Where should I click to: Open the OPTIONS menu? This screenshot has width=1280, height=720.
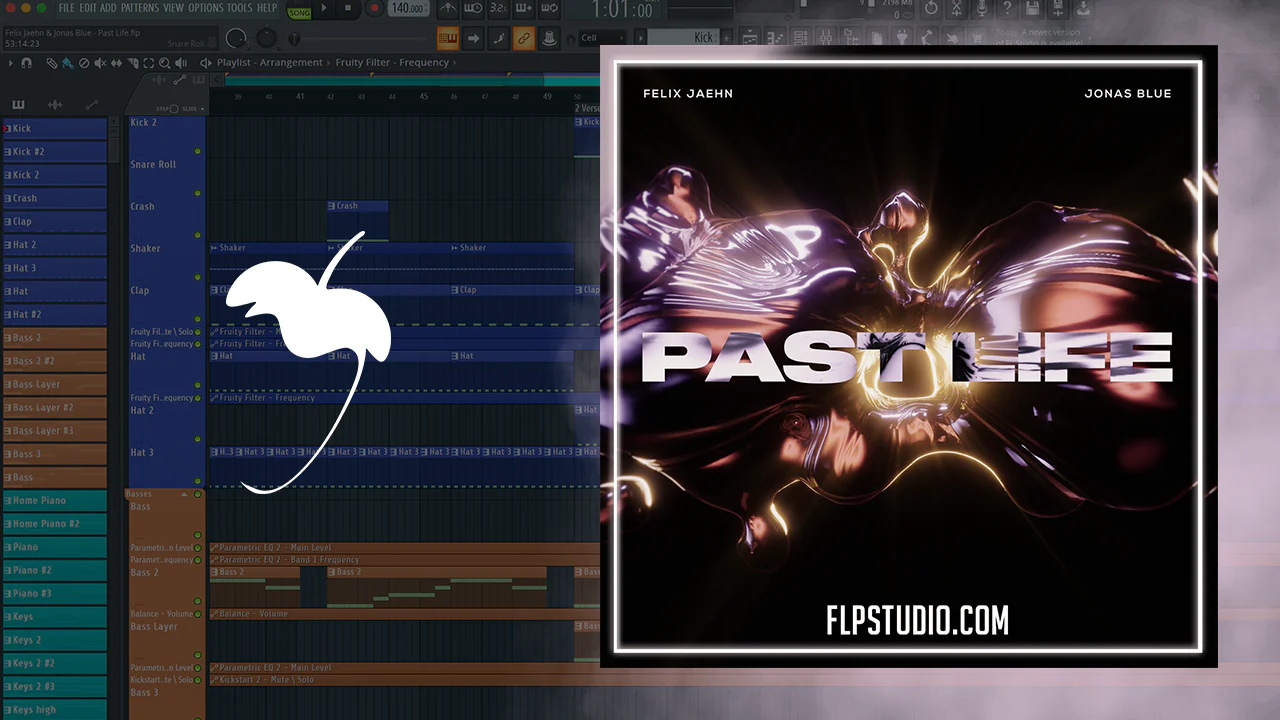tap(206, 8)
